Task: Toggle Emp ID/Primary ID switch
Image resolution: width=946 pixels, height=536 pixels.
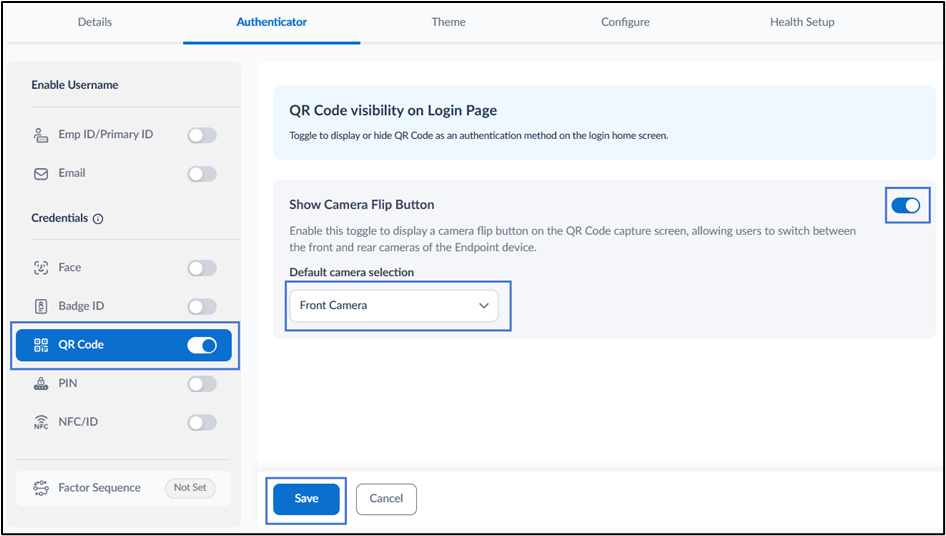Action: point(202,135)
